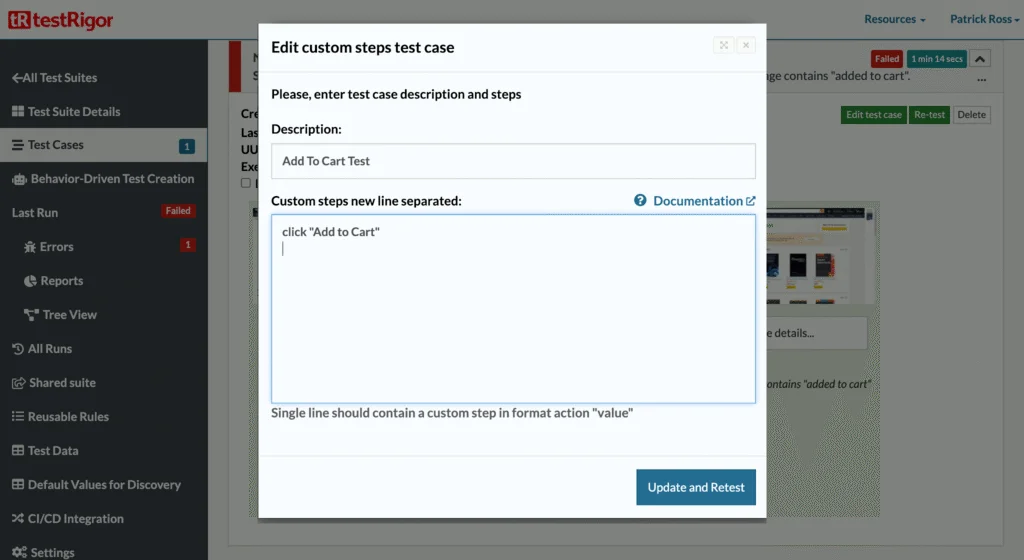Open the help question mark icon
The image size is (1024, 560).
pos(640,200)
